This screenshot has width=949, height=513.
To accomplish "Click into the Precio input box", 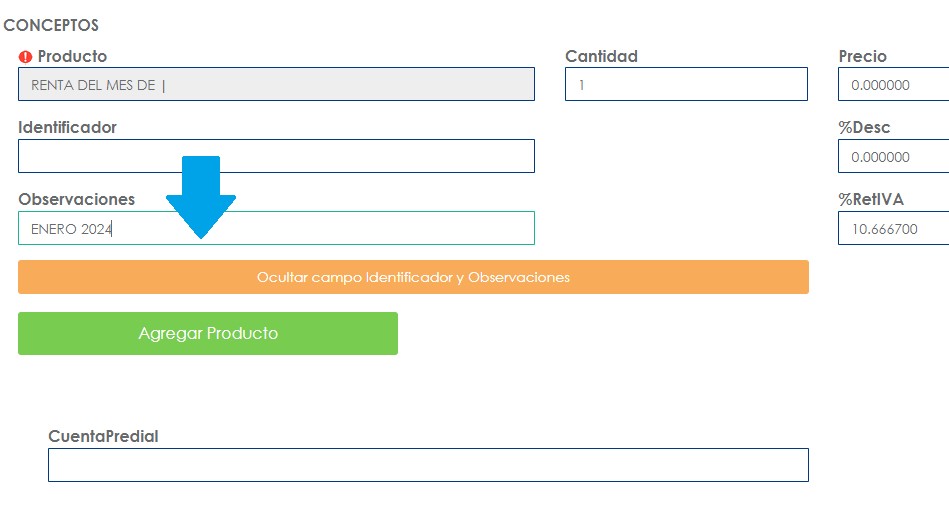I will pos(893,85).
